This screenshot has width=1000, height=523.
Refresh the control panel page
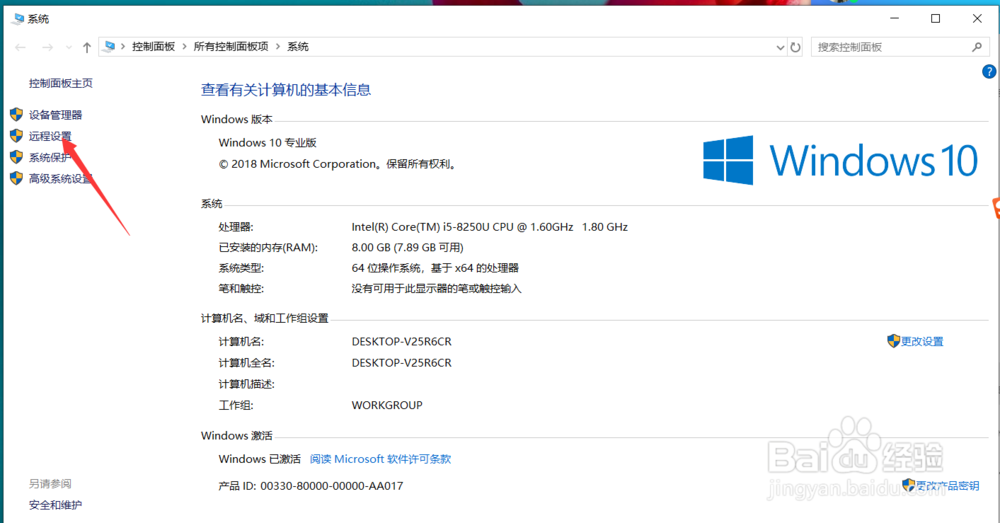tap(795, 47)
